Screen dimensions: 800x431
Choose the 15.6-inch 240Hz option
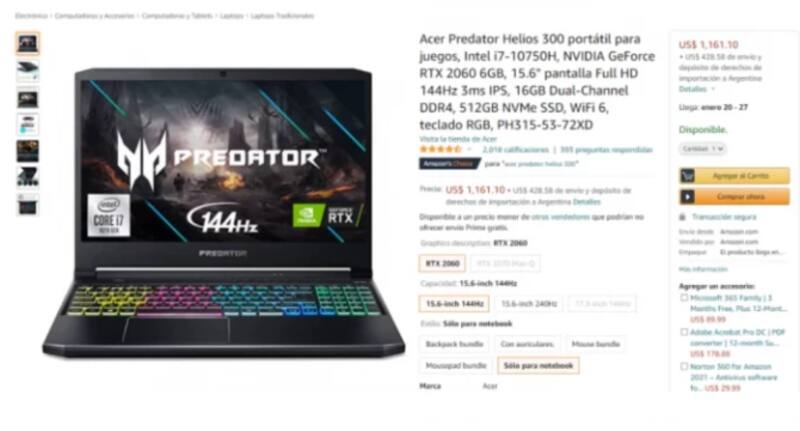(529, 304)
